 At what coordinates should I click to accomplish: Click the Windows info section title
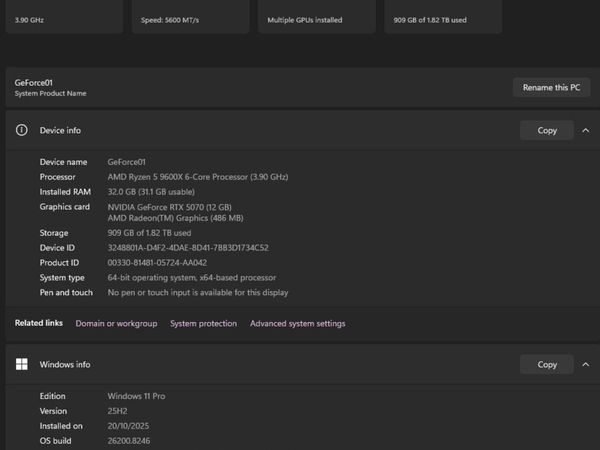coord(65,364)
